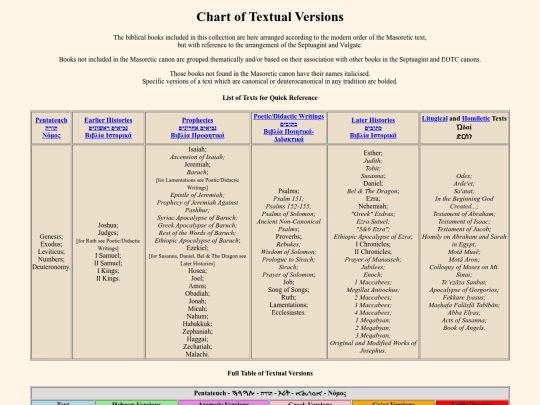Click 'Psalm 151;' entry
The width and height of the screenshot is (540, 405).
(x=289, y=199)
